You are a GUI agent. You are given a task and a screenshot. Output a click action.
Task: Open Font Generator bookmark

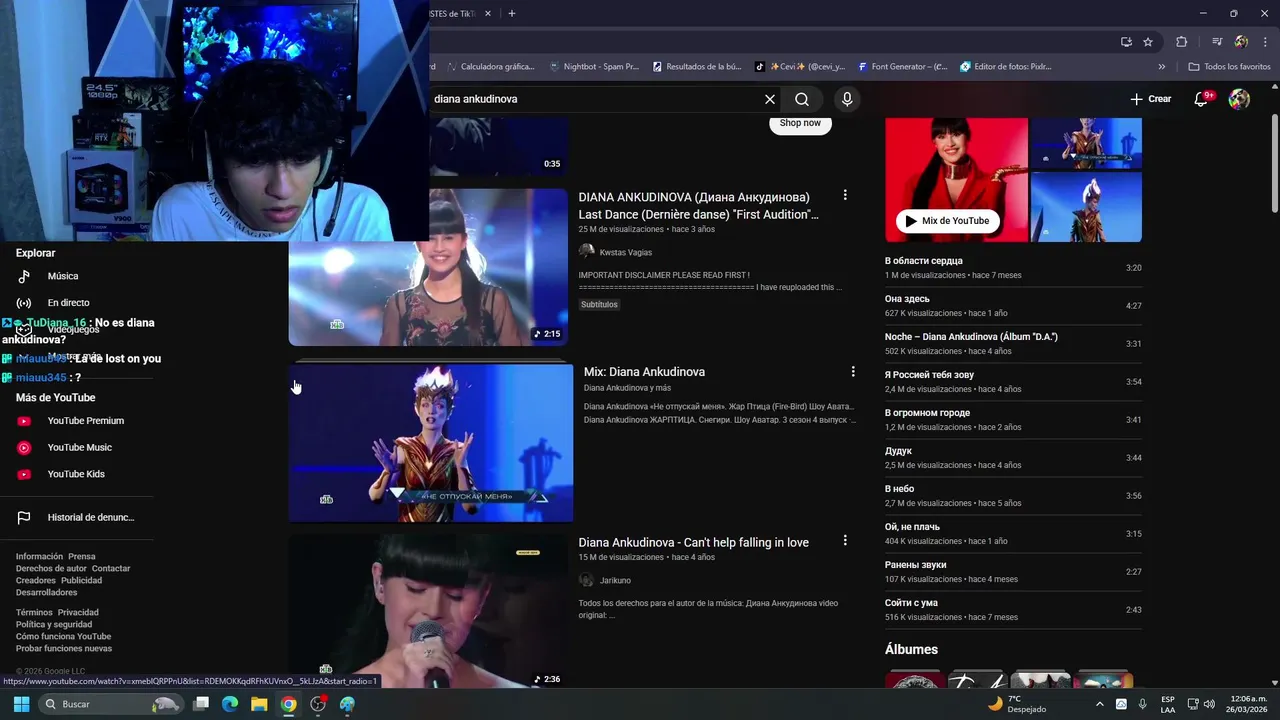coord(902,67)
